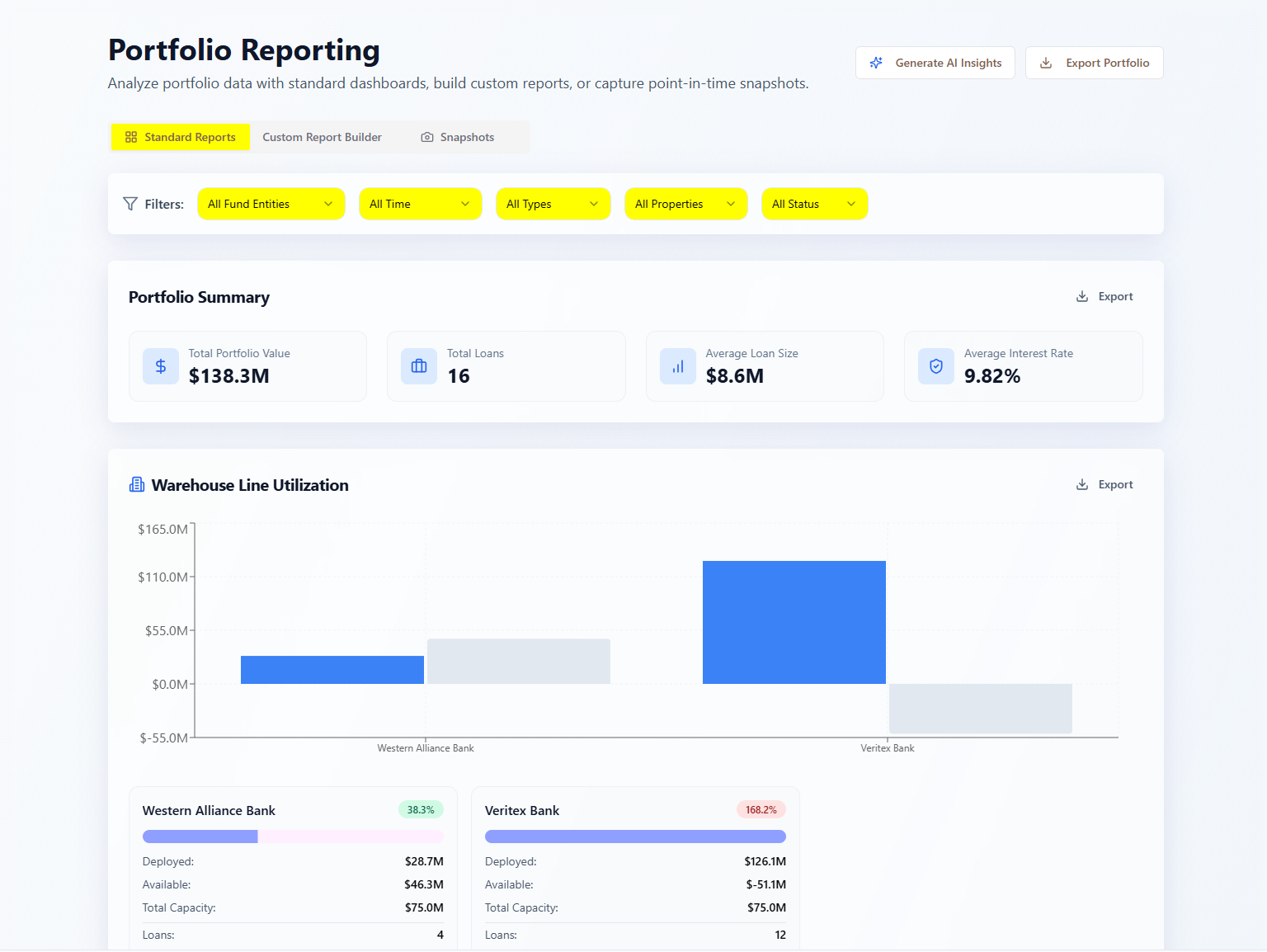The height and width of the screenshot is (952, 1267).
Task: Click the shield icon on Average Interest Rate card
Action: pyautogui.click(x=935, y=366)
